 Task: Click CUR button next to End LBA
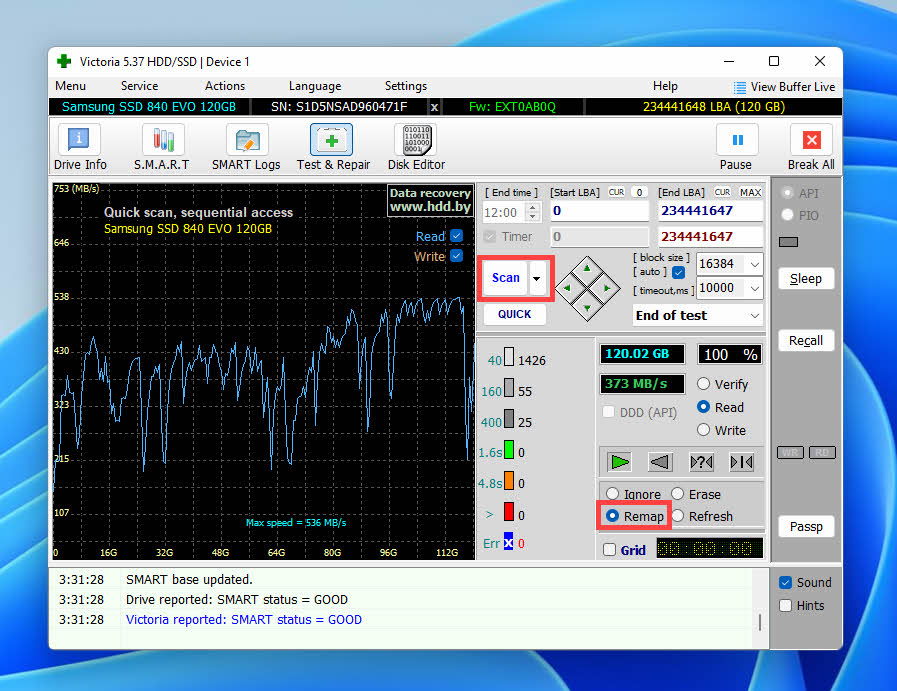coord(722,192)
